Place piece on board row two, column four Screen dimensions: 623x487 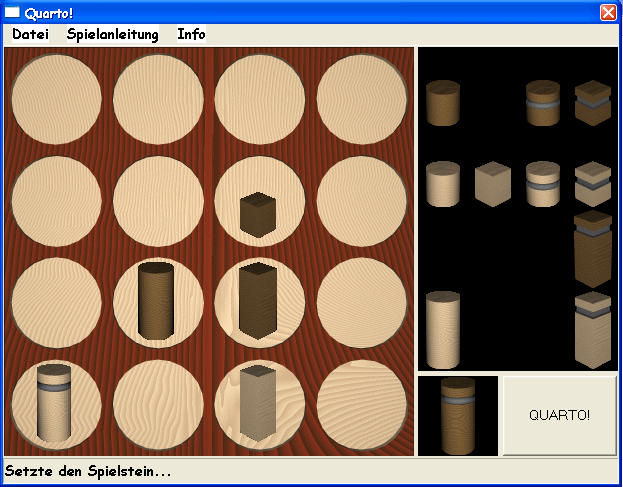tap(362, 201)
